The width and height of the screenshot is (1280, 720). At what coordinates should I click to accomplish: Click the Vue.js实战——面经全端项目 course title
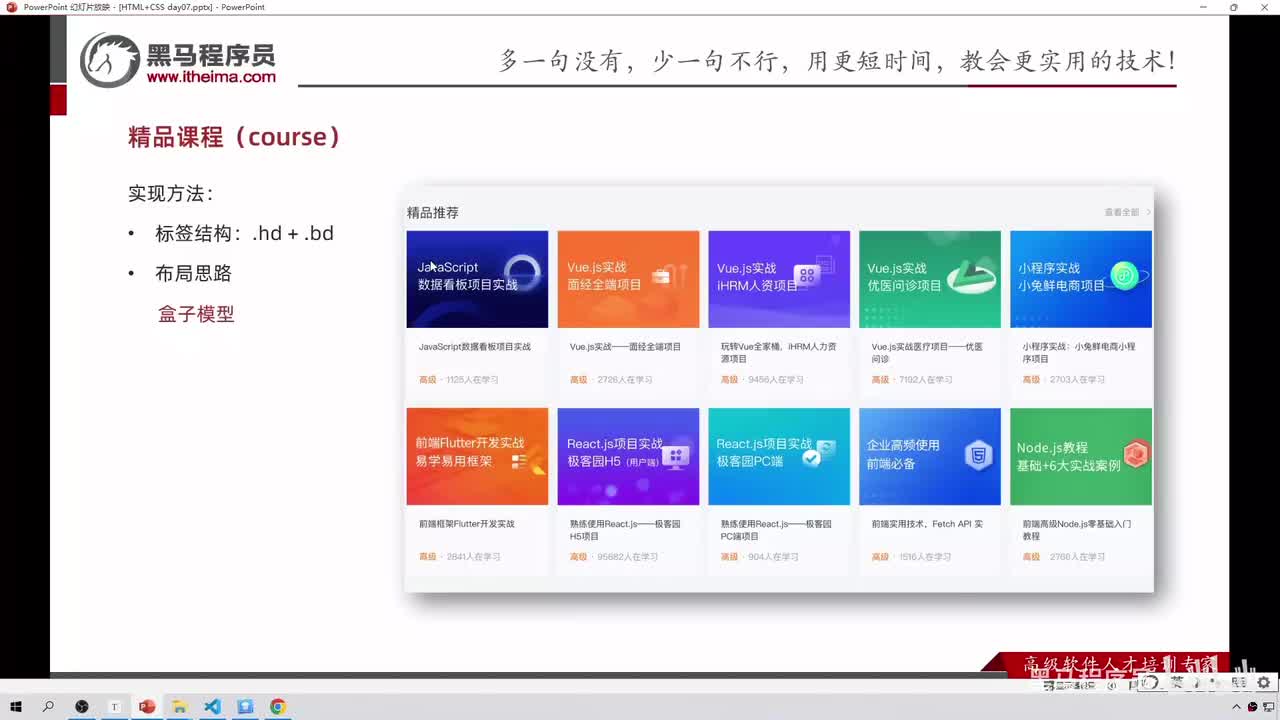pos(625,347)
